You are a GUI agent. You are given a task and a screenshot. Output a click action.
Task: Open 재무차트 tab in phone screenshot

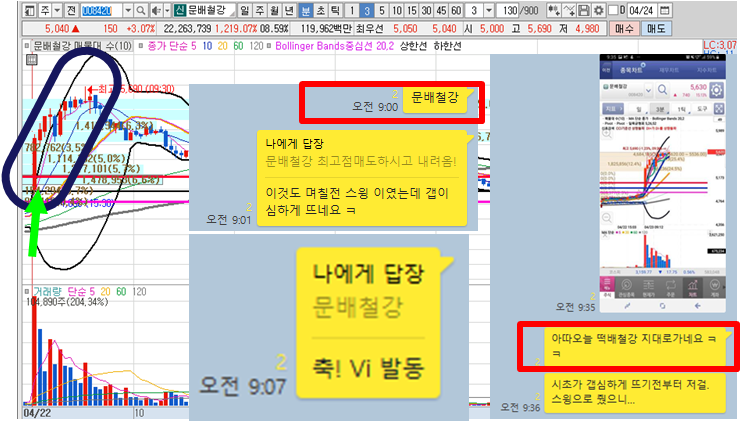coord(669,70)
